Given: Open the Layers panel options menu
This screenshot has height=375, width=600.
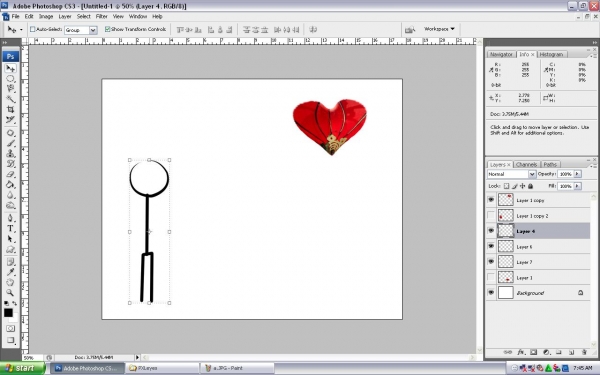Looking at the screenshot, I should point(592,166).
